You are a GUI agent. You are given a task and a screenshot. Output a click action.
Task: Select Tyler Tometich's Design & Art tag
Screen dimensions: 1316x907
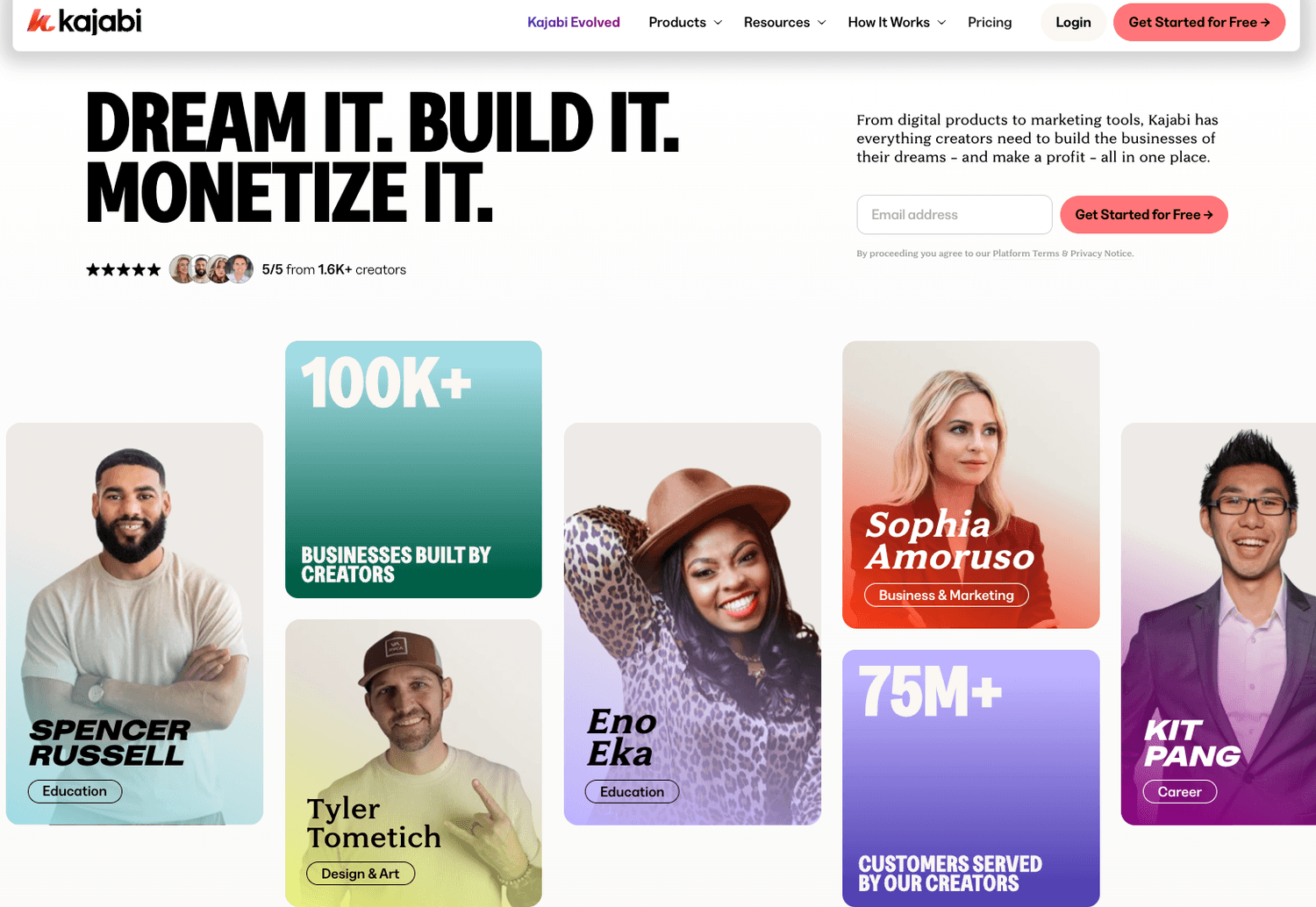tap(361, 874)
